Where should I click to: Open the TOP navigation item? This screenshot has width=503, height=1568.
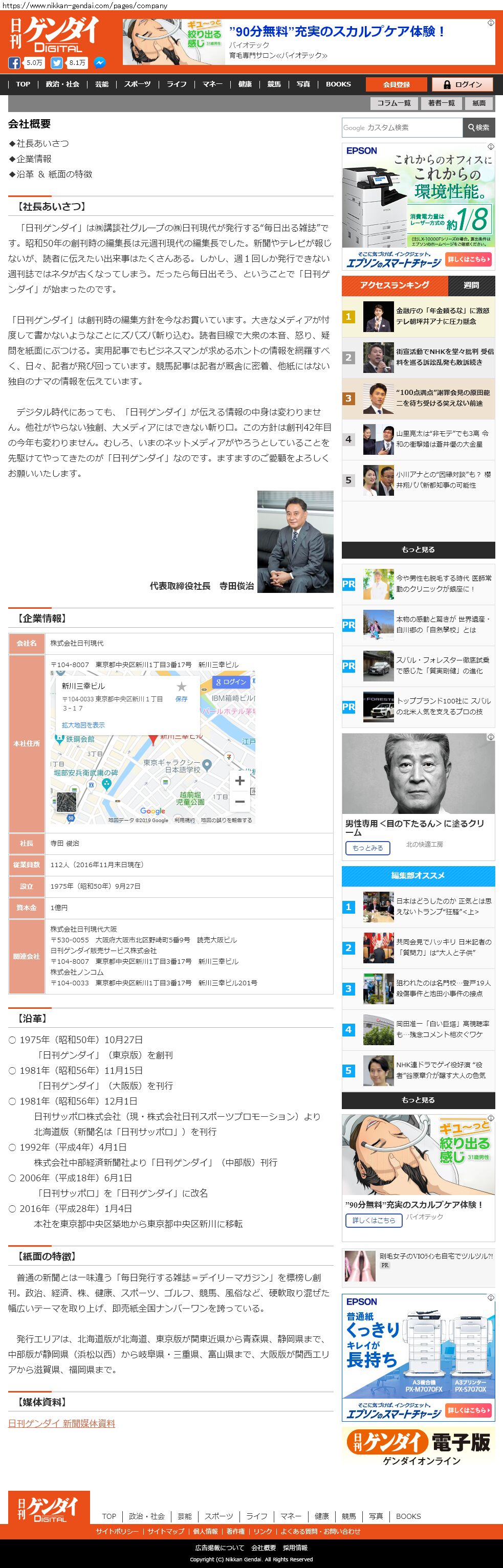click(23, 84)
